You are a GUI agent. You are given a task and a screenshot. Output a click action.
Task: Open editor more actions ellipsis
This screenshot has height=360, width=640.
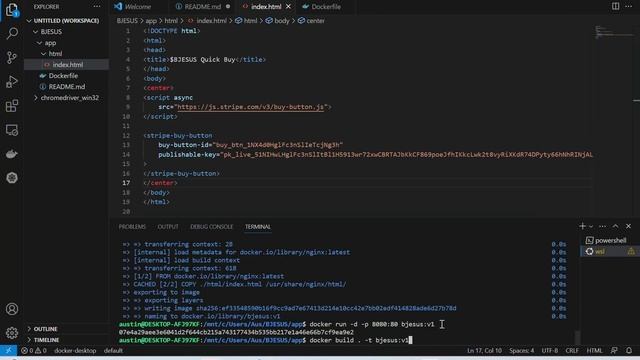click(x=628, y=7)
